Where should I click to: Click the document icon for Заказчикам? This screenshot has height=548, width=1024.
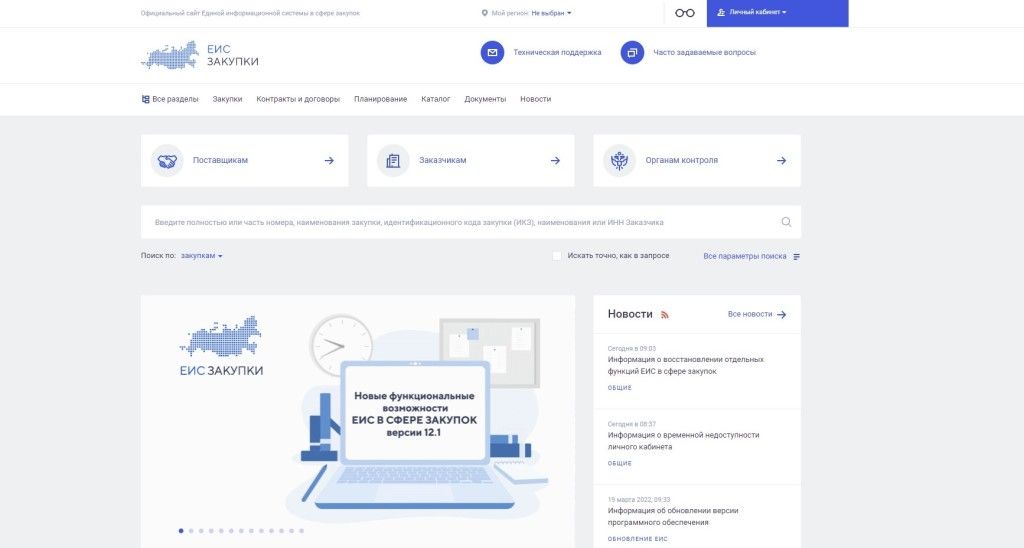click(393, 160)
